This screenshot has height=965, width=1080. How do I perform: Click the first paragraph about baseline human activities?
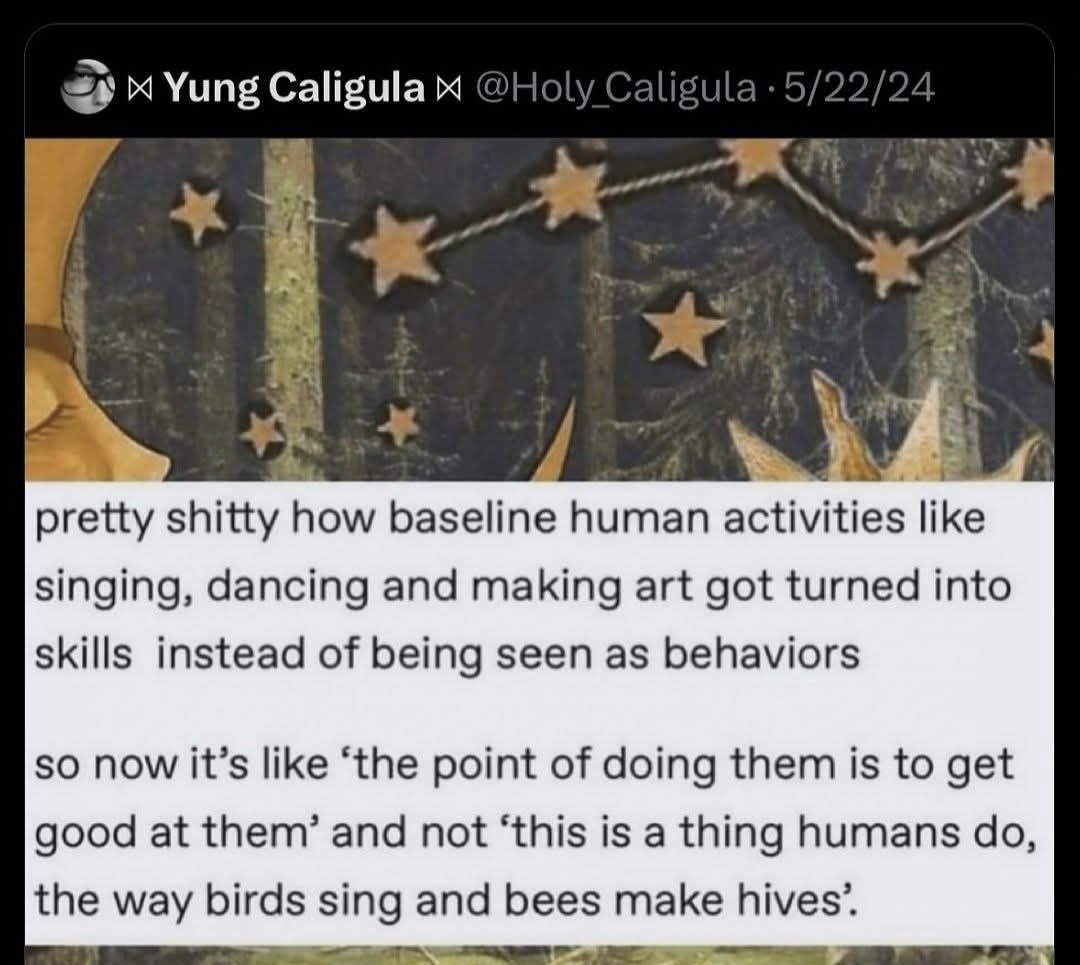520,587
